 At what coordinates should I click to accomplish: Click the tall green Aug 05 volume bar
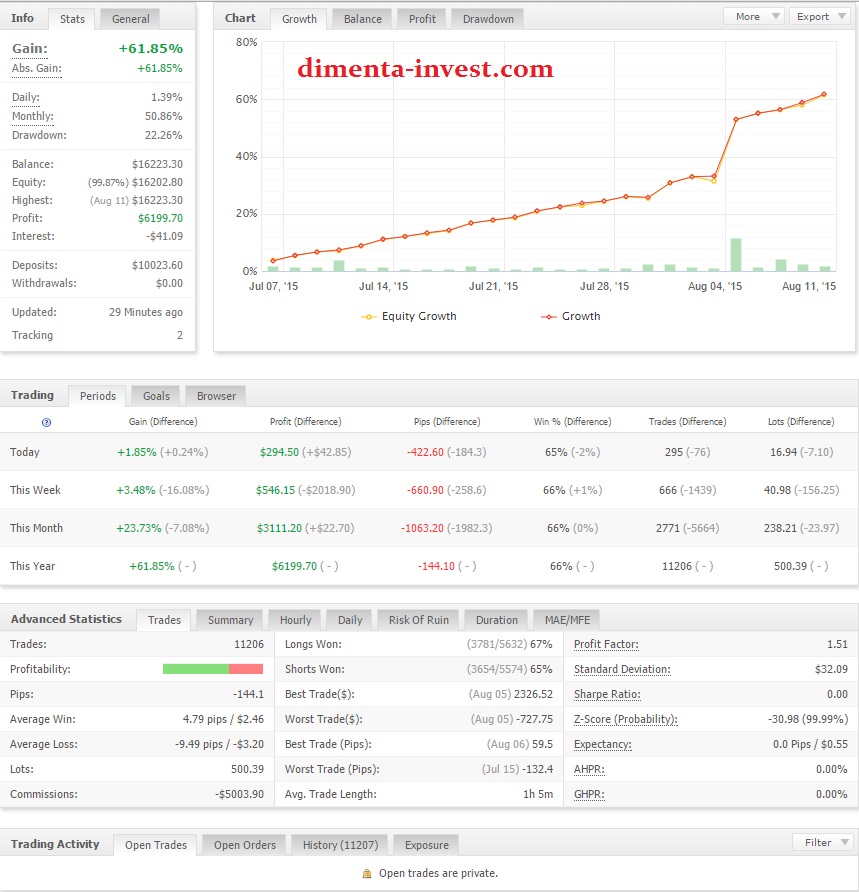pyautogui.click(x=736, y=254)
